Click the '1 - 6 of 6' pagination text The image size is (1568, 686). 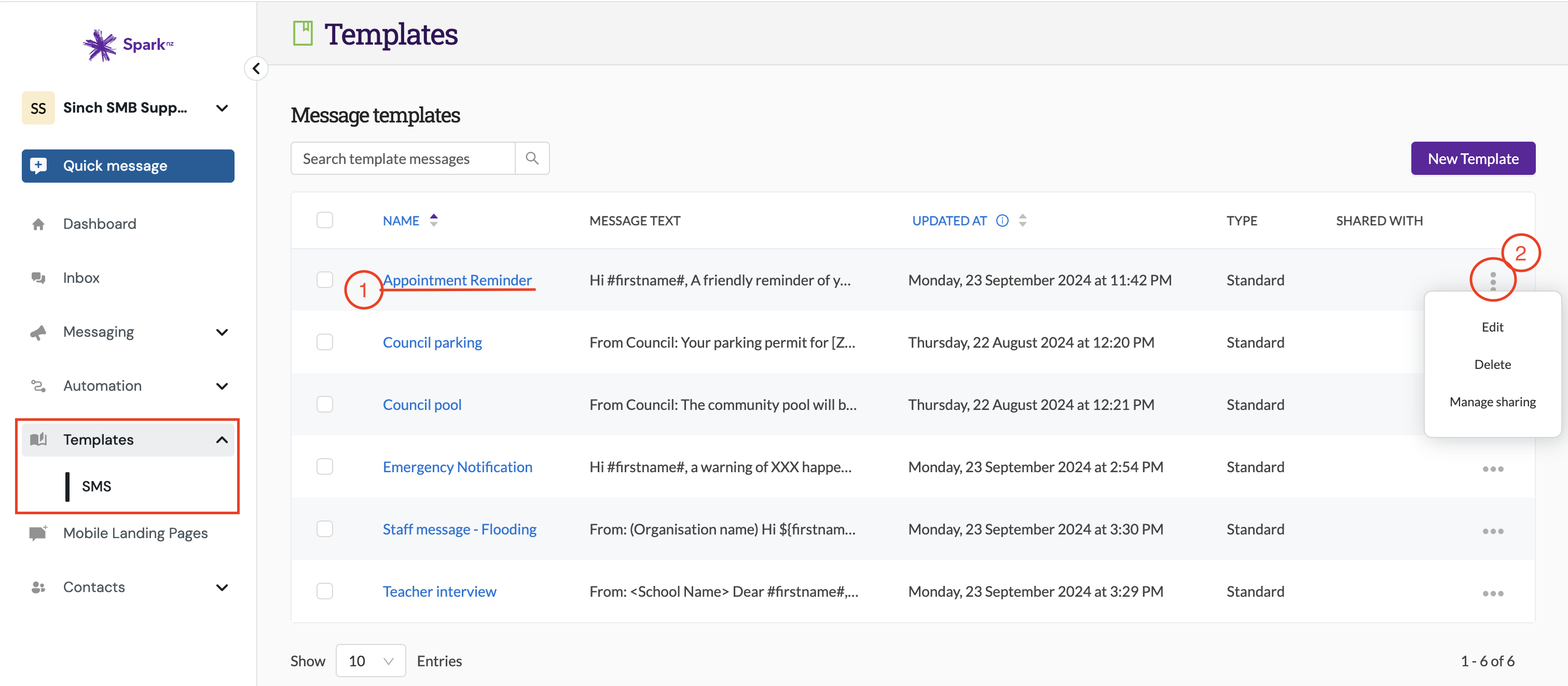coord(1488,661)
